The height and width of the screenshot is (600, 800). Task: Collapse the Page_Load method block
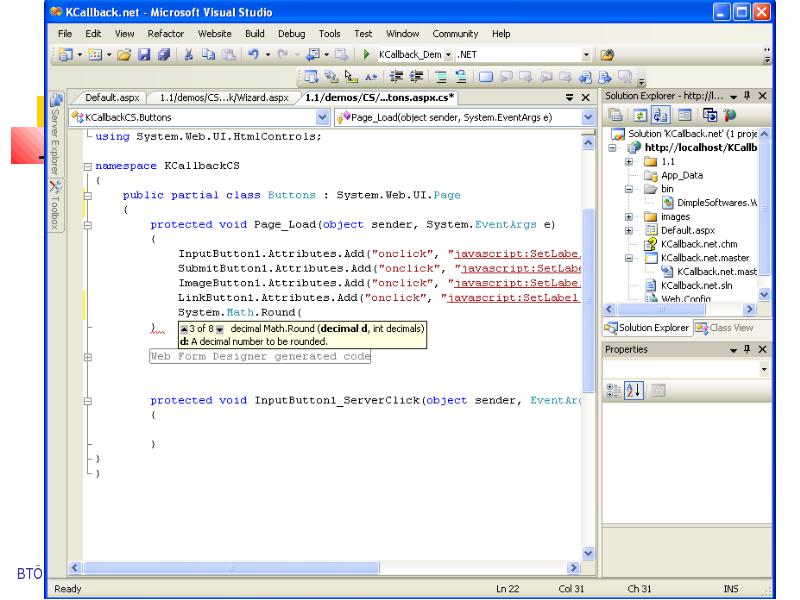(88, 225)
